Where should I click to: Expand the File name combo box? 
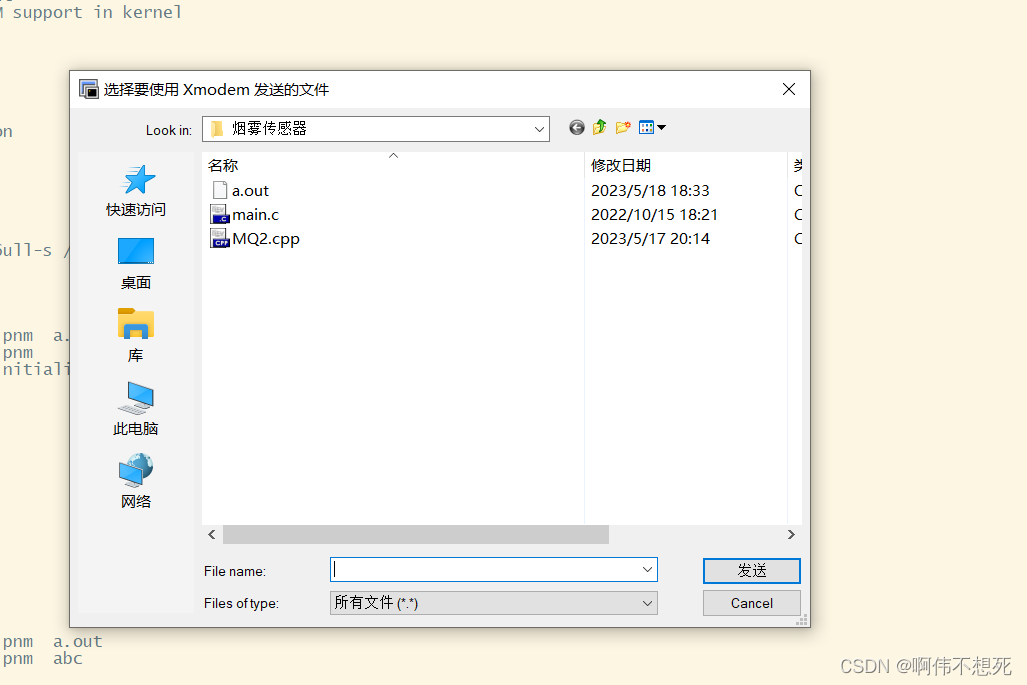(646, 570)
